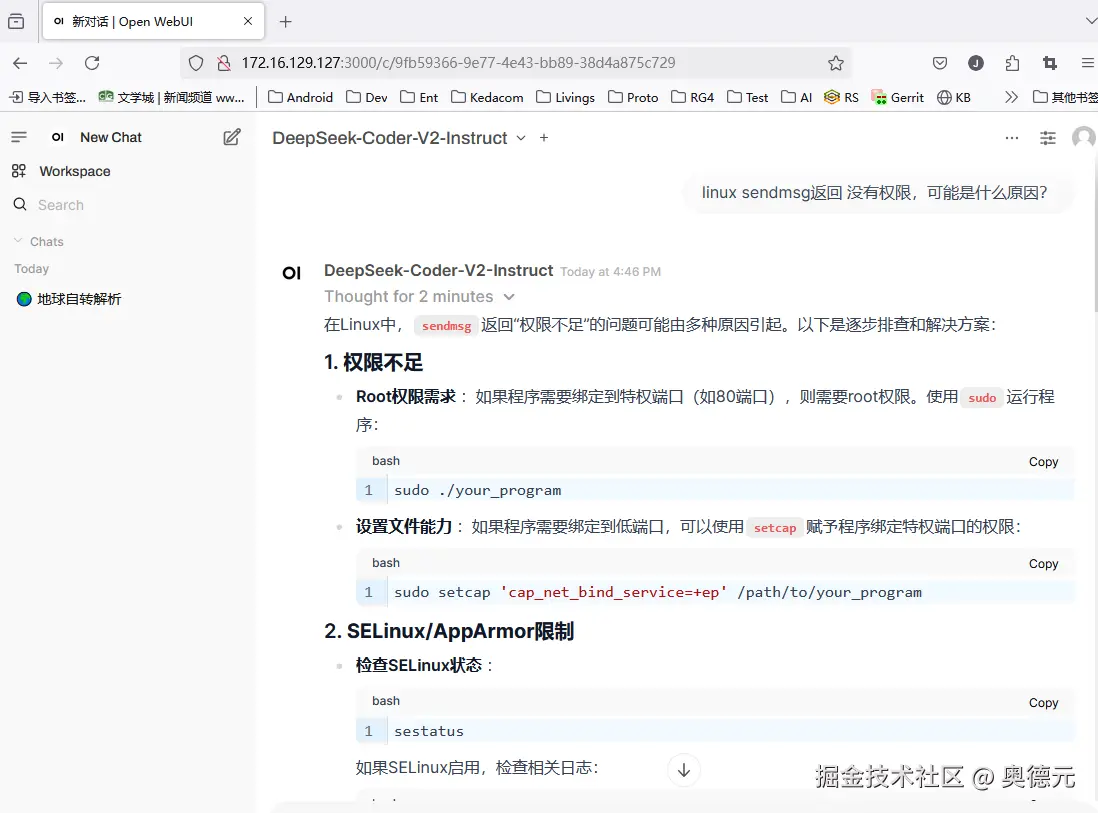1098x813 pixels.
Task: Copy the sestatus code block
Action: [x=1043, y=702]
